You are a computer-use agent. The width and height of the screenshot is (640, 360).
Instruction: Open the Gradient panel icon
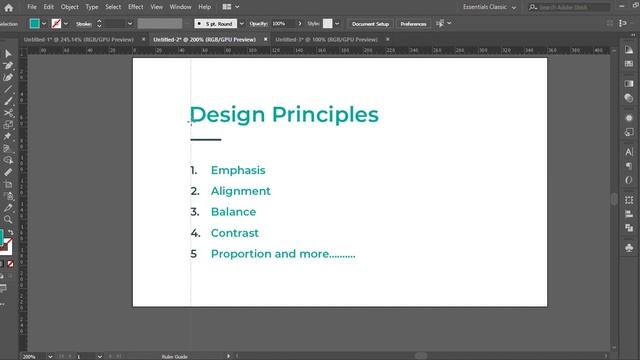pyautogui.click(x=629, y=84)
